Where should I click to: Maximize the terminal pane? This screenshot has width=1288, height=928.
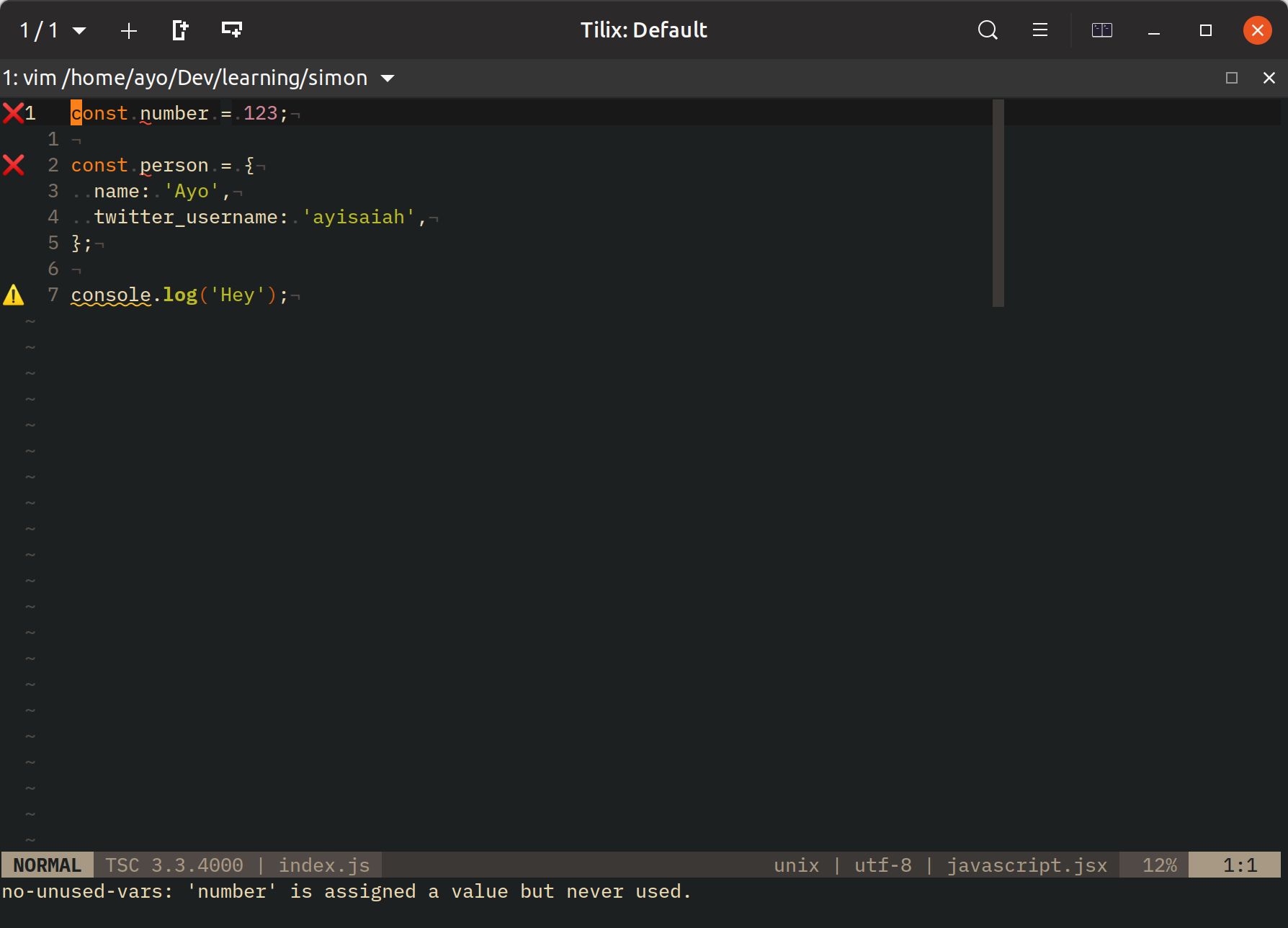click(x=1232, y=78)
